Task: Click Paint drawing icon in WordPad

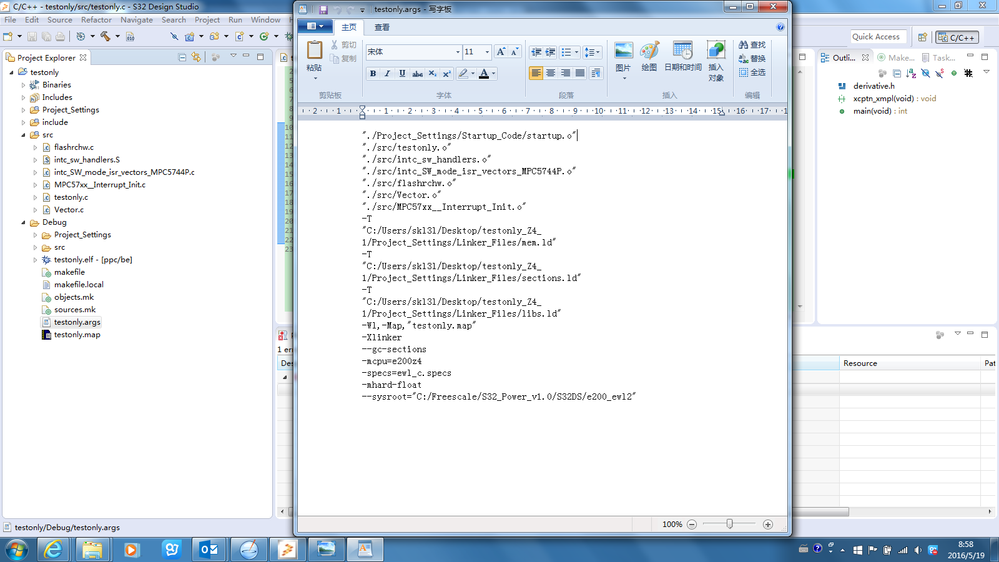Action: [x=649, y=51]
